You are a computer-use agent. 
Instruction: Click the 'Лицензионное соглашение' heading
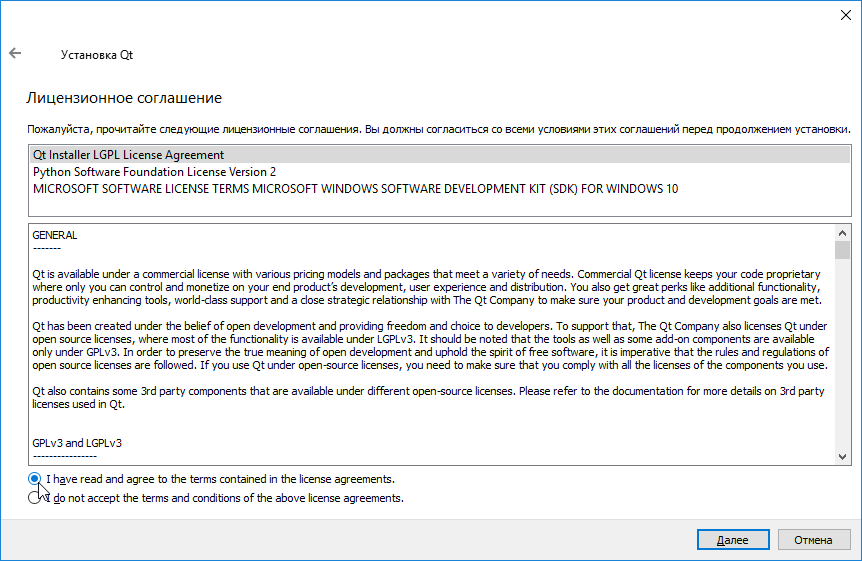(x=124, y=98)
